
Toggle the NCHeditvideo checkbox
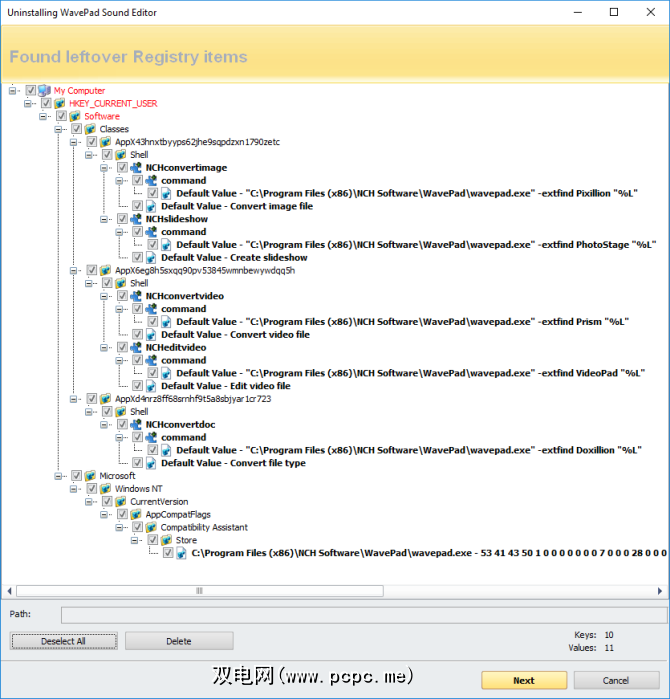tap(122, 347)
